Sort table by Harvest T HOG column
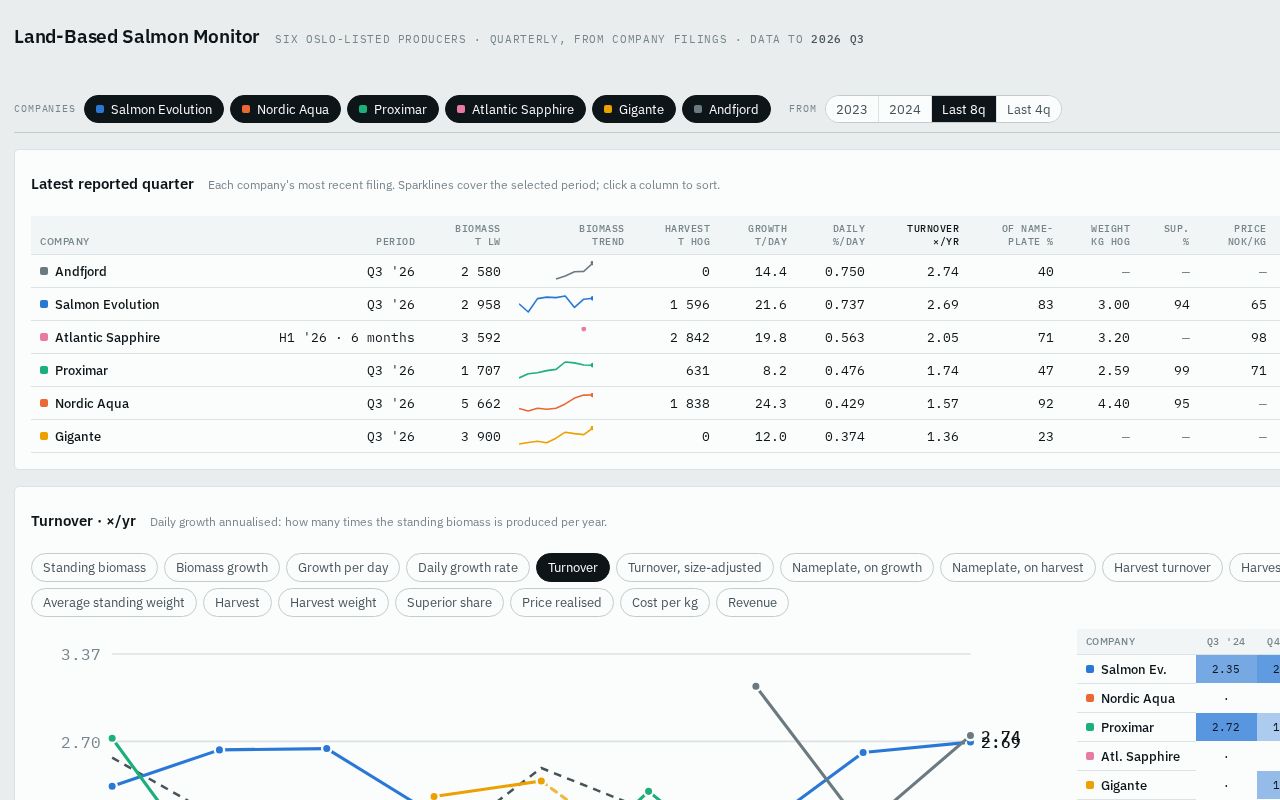 677,235
